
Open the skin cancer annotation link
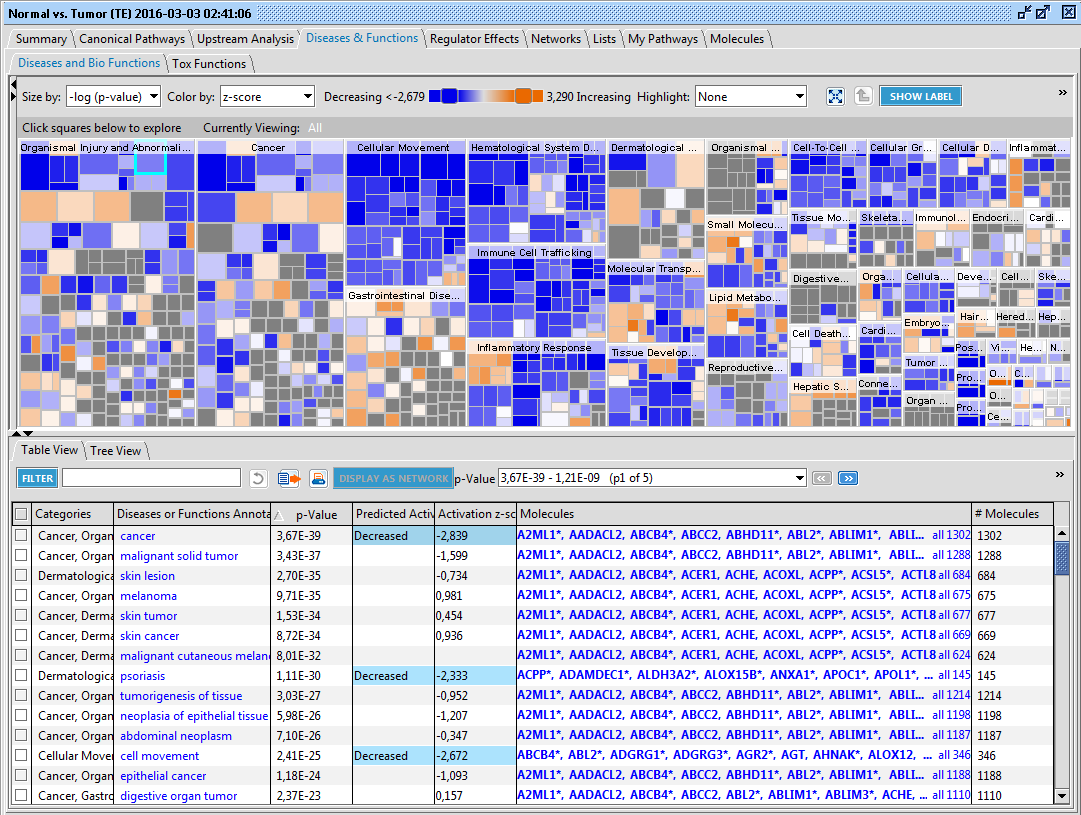150,635
